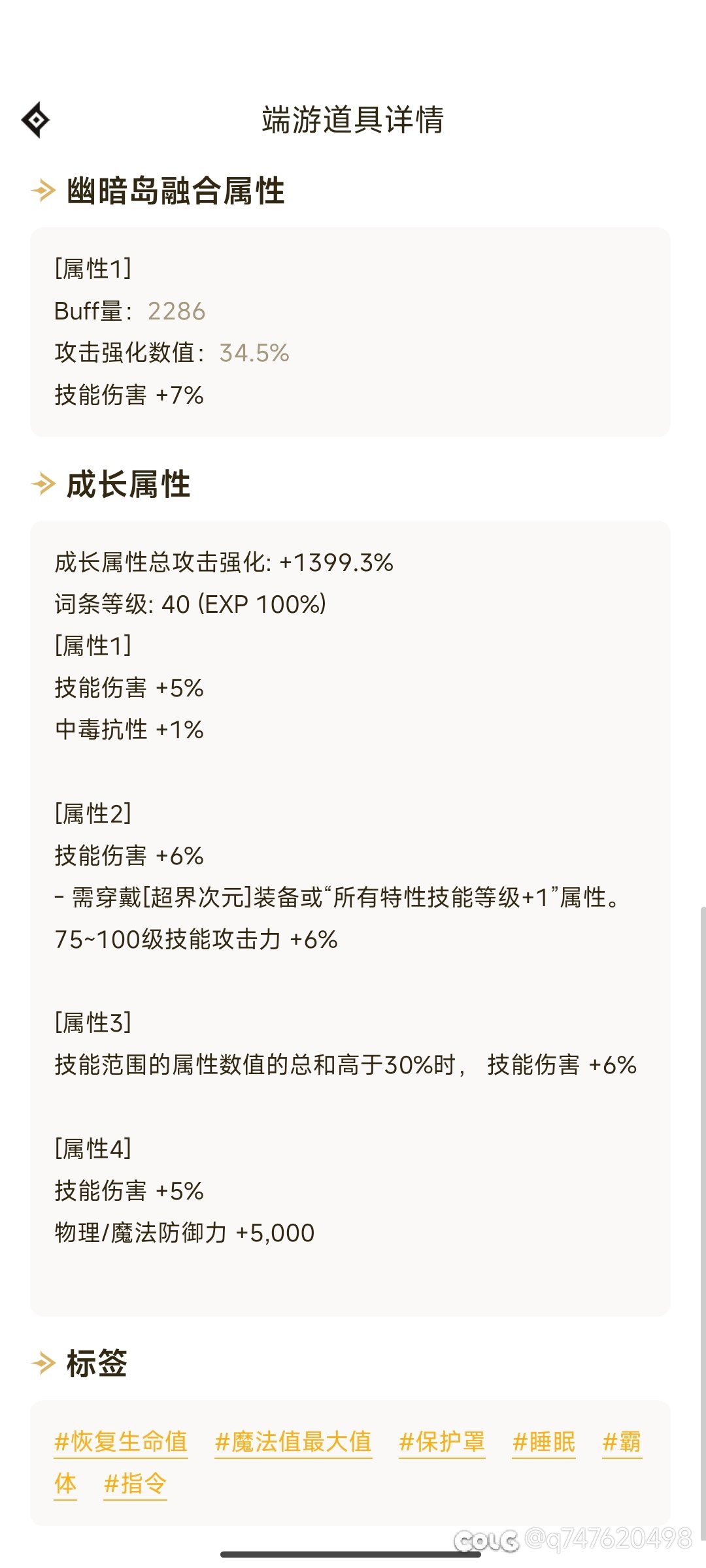
Task: Tap the home indicator bar at bottom
Action: click(351, 1554)
